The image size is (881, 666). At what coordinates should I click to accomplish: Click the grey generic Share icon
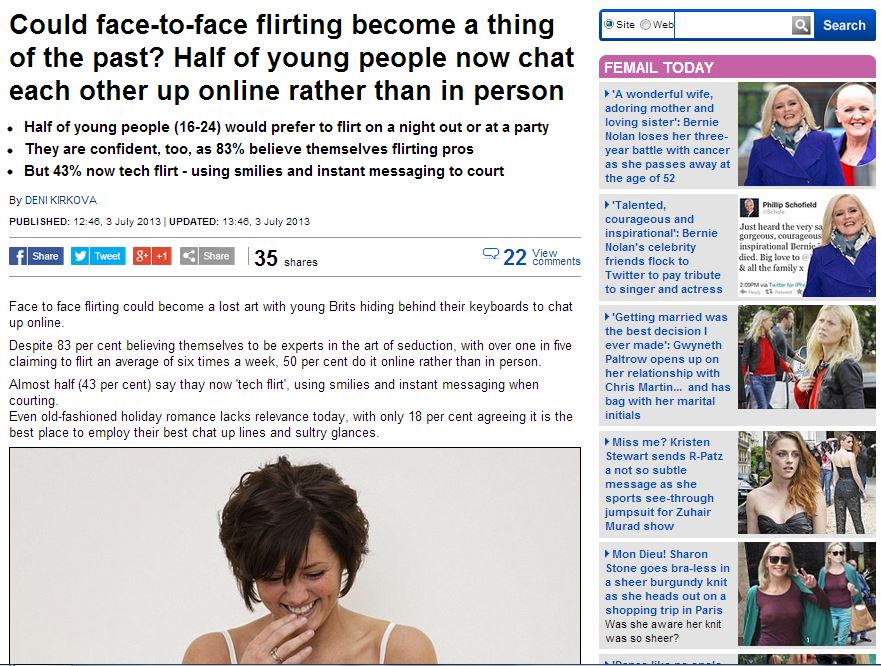point(189,256)
